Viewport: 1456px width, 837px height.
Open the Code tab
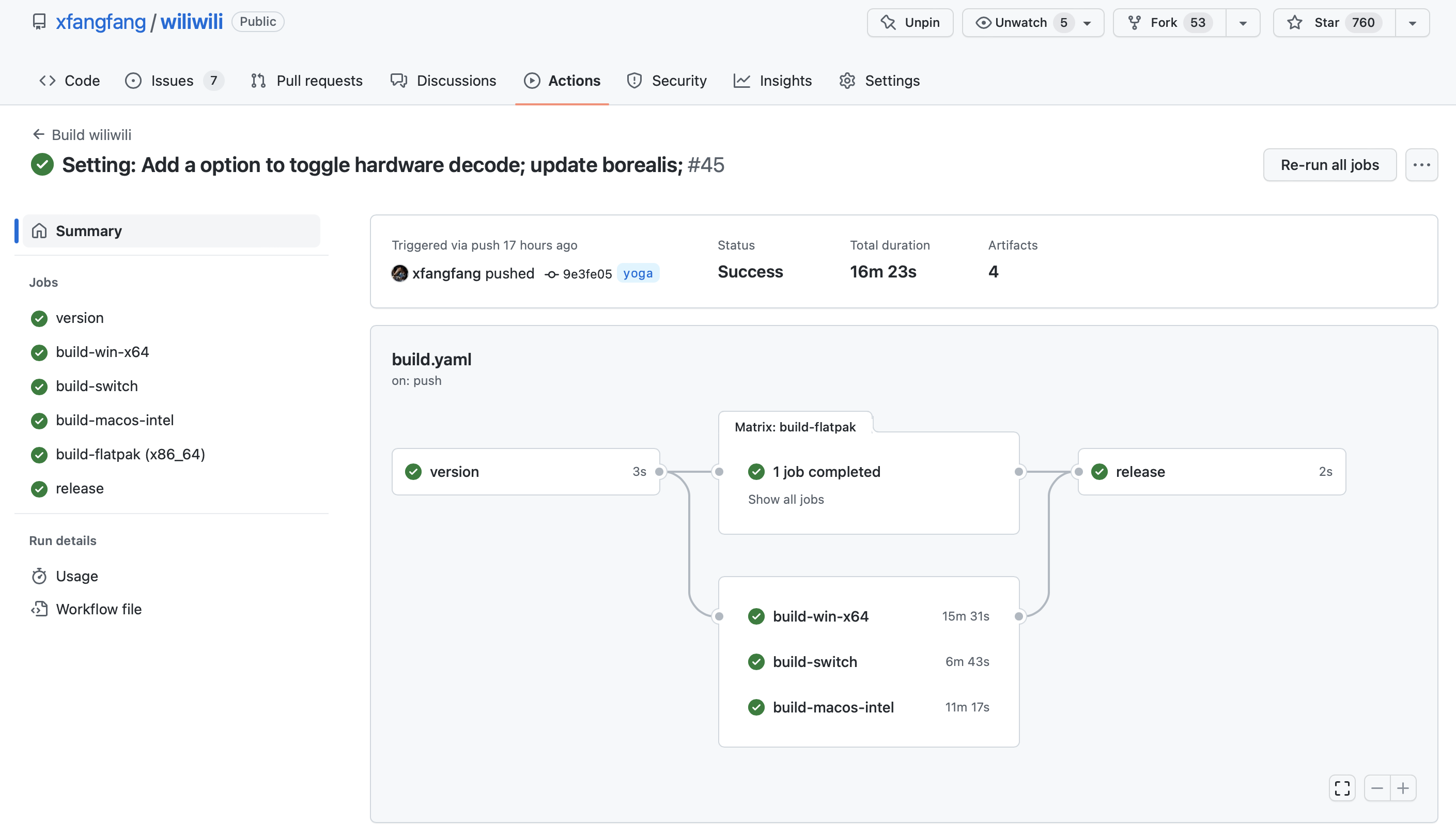pos(70,81)
